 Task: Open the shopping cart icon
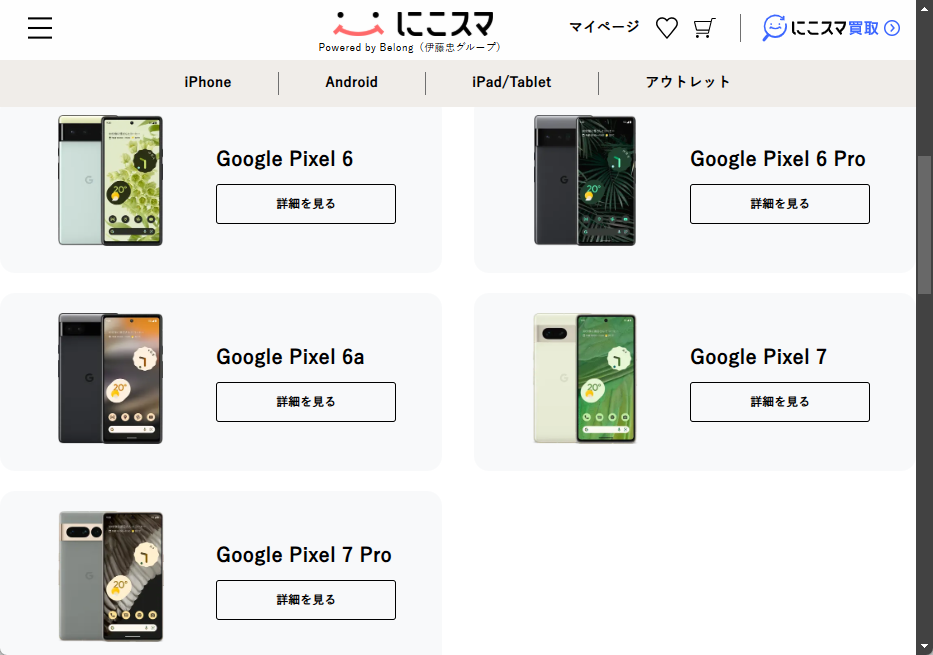[x=704, y=28]
